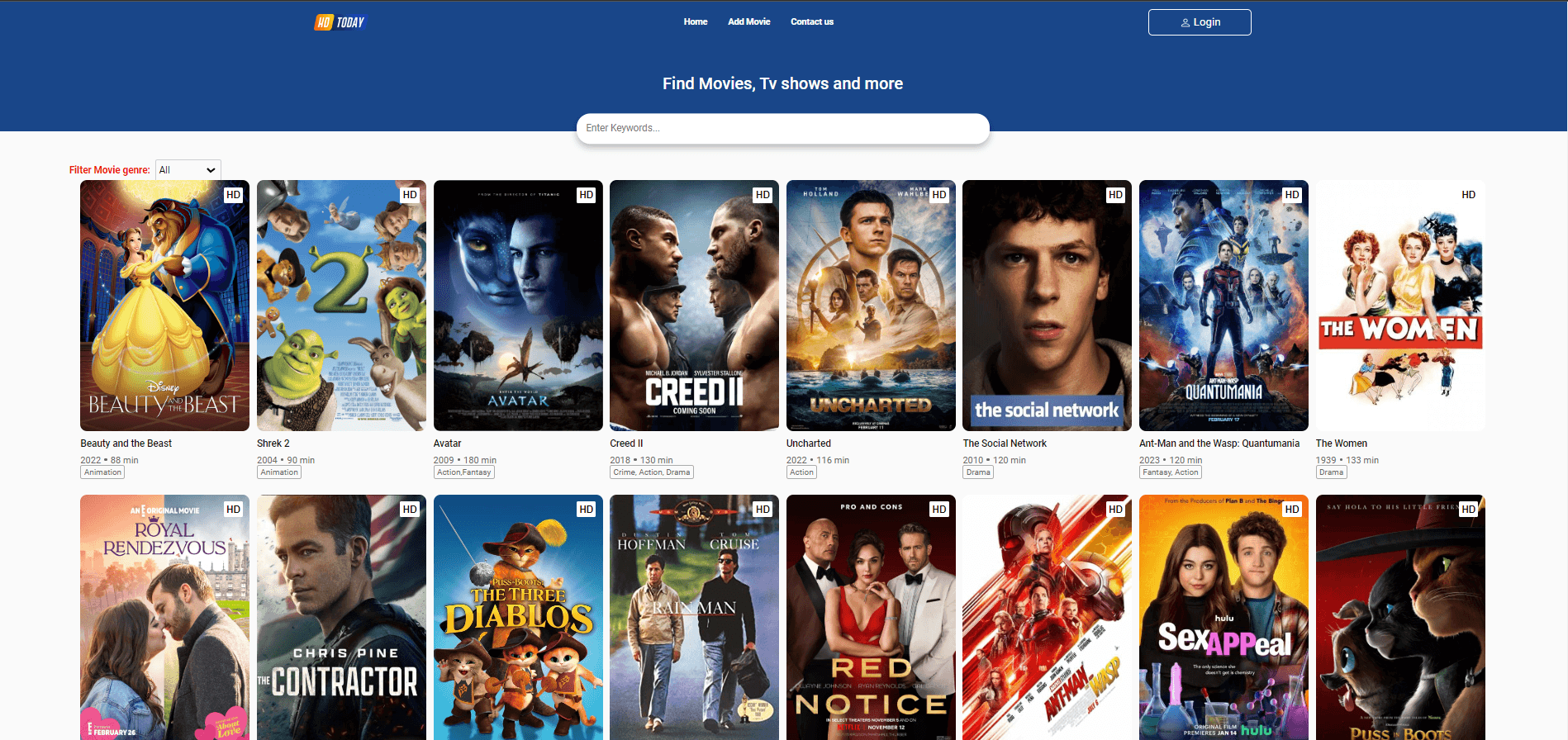Viewport: 1568px width, 740px height.
Task: Click Drama tag under The Women
Action: point(1332,472)
